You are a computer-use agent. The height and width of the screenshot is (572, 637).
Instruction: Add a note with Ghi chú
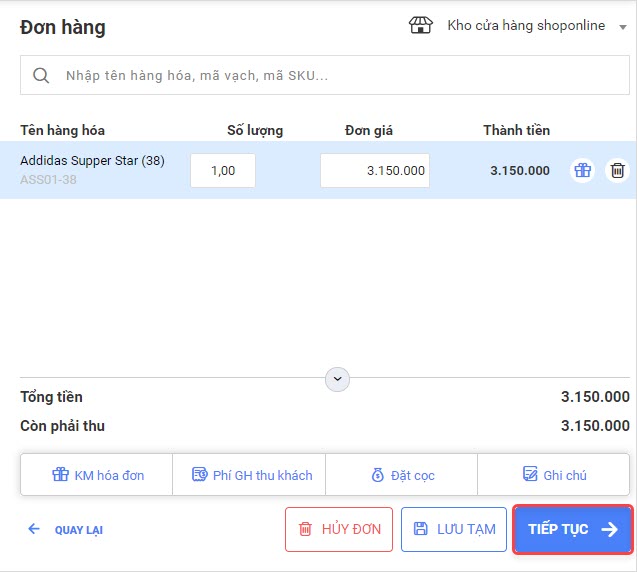pos(554,475)
